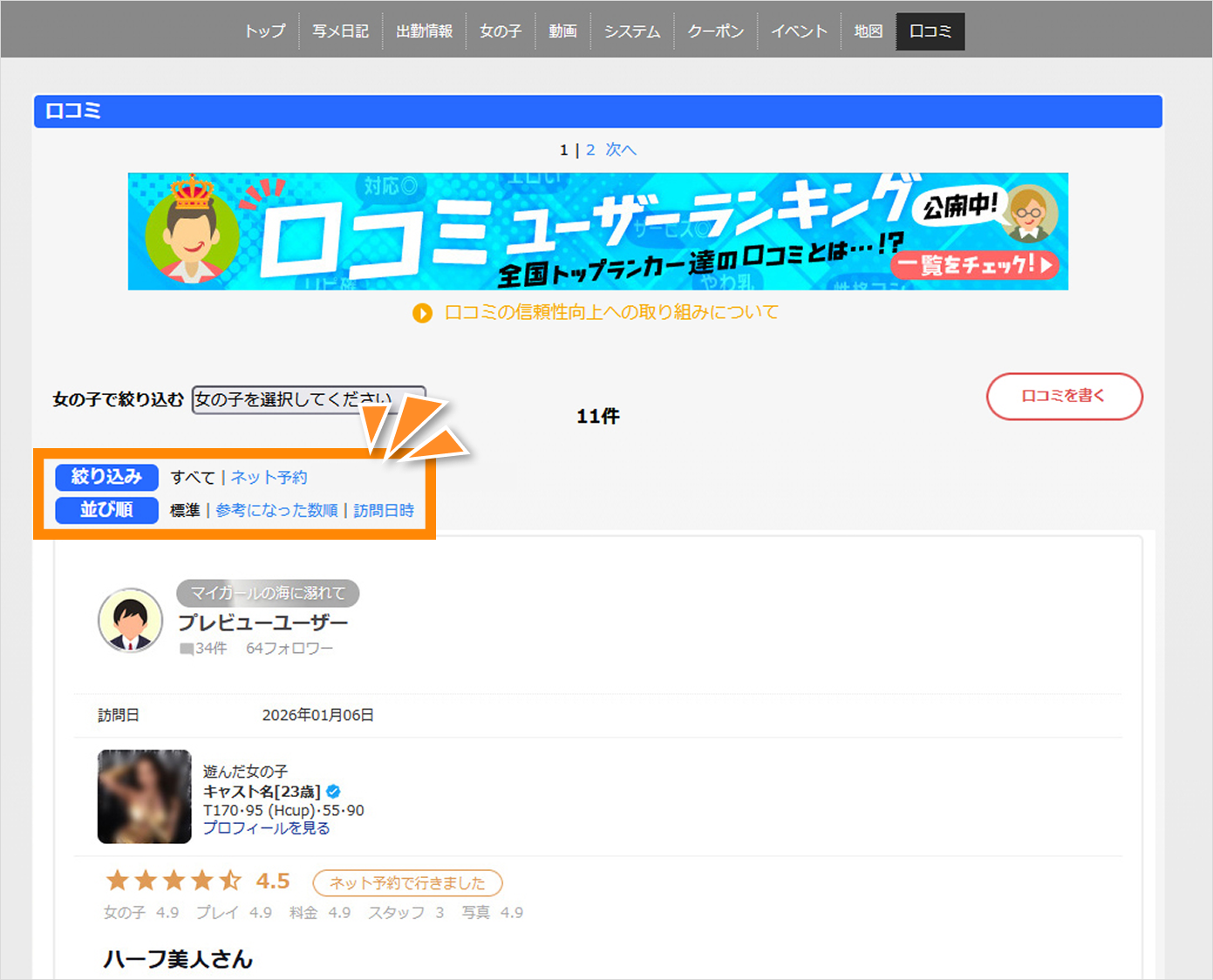Switch to the 出勤情報 tab
This screenshot has height=980, width=1213.
point(424,31)
